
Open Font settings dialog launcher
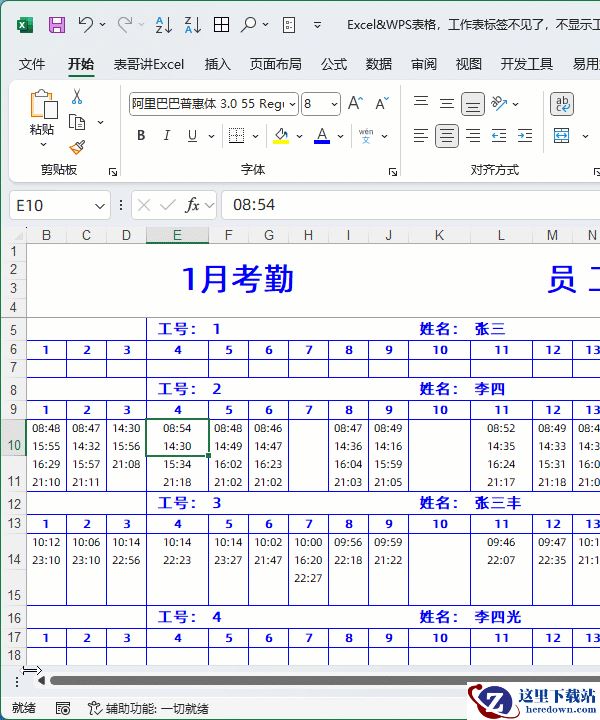(393, 172)
